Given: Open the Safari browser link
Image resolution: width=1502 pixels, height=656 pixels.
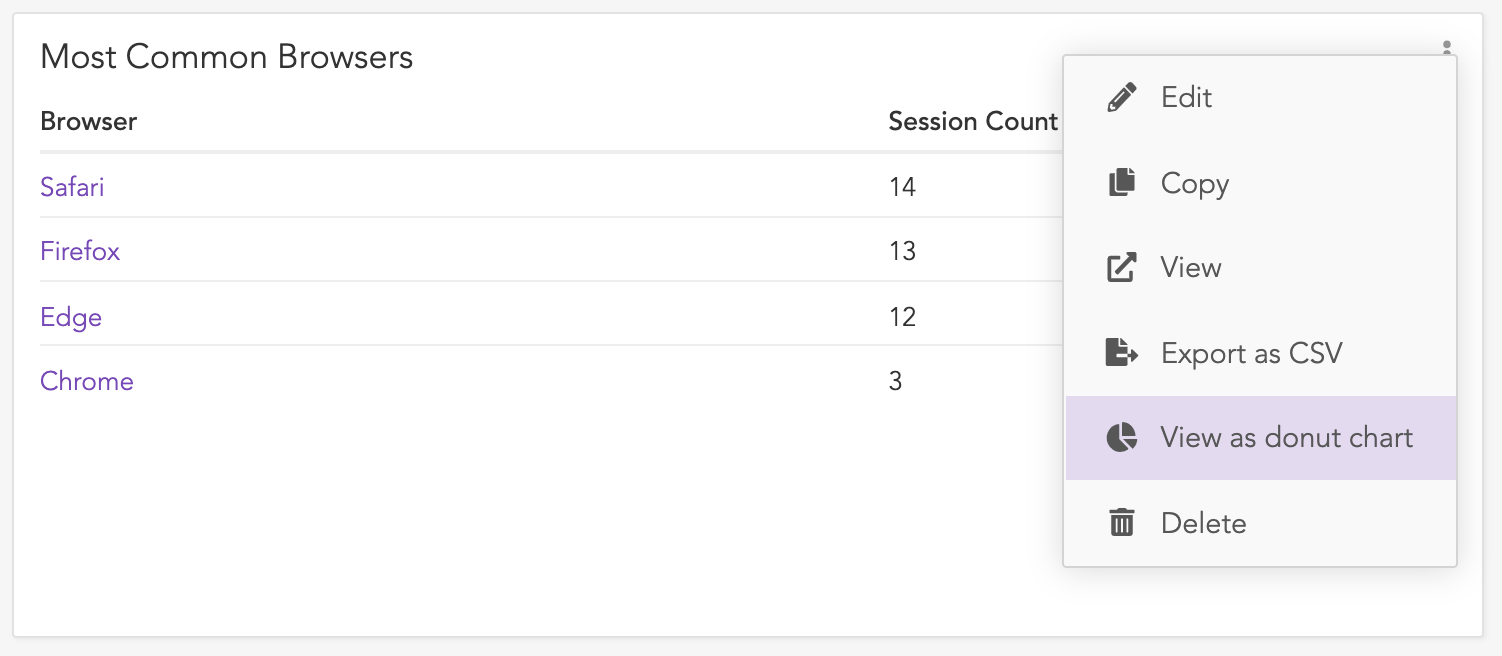Looking at the screenshot, I should pyautogui.click(x=72, y=187).
